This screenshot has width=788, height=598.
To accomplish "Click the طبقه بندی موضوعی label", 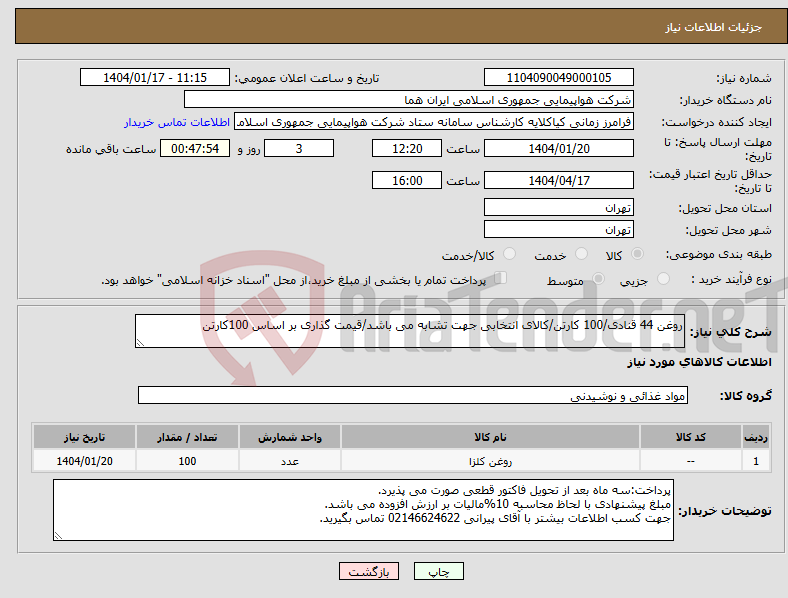I will [x=719, y=254].
